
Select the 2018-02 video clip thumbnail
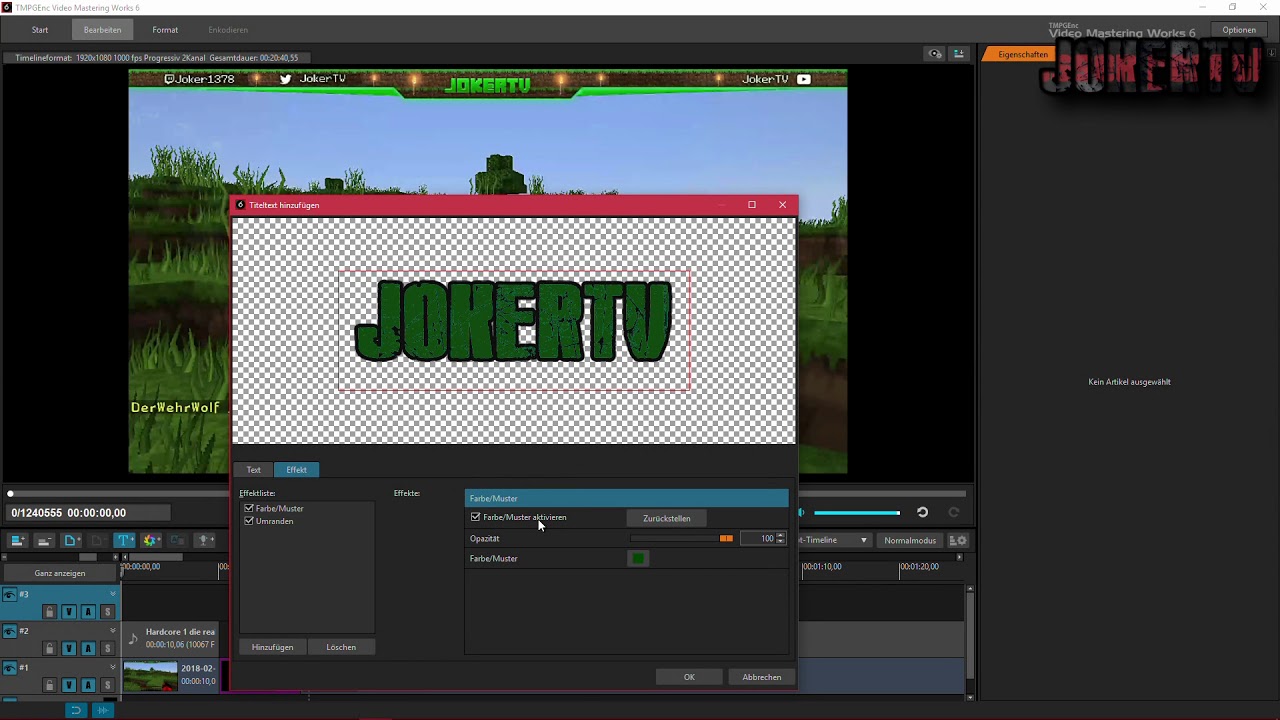[x=150, y=676]
